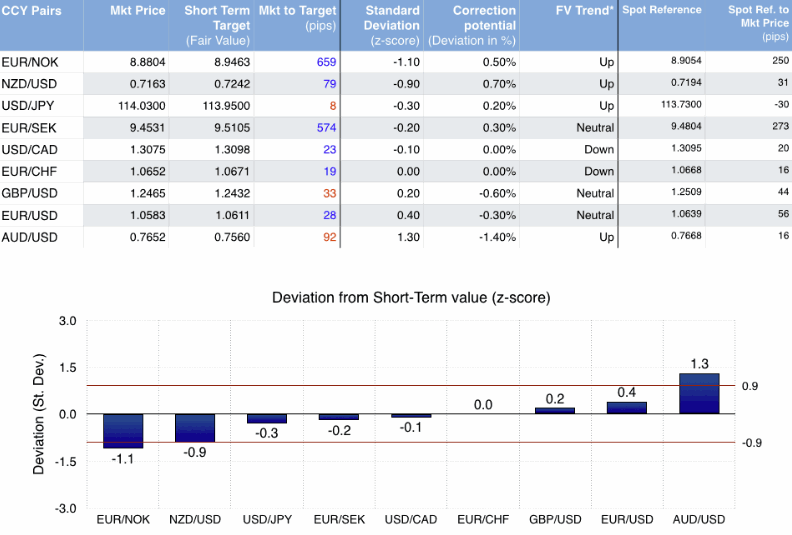Screen dimensions: 792x535
Task: Select the EUR/CHF label on chart x-axis
Action: point(483,520)
